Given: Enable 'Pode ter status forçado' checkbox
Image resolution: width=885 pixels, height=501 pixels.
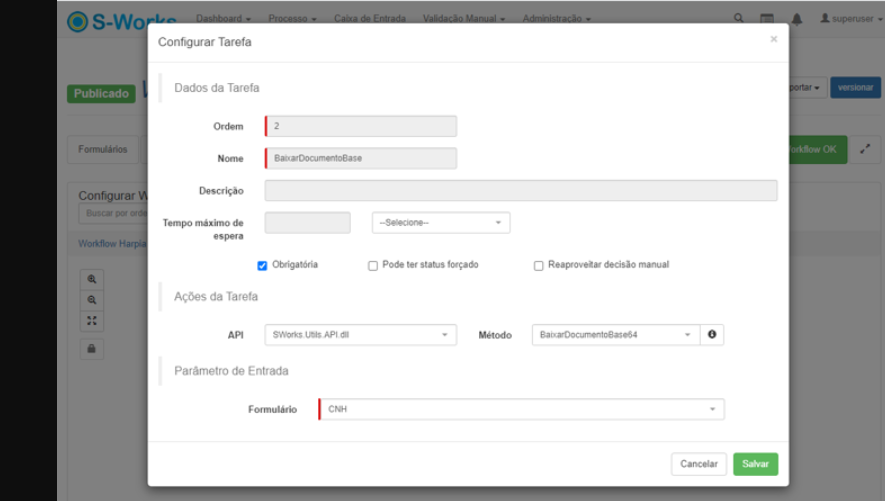Looking at the screenshot, I should click(373, 266).
